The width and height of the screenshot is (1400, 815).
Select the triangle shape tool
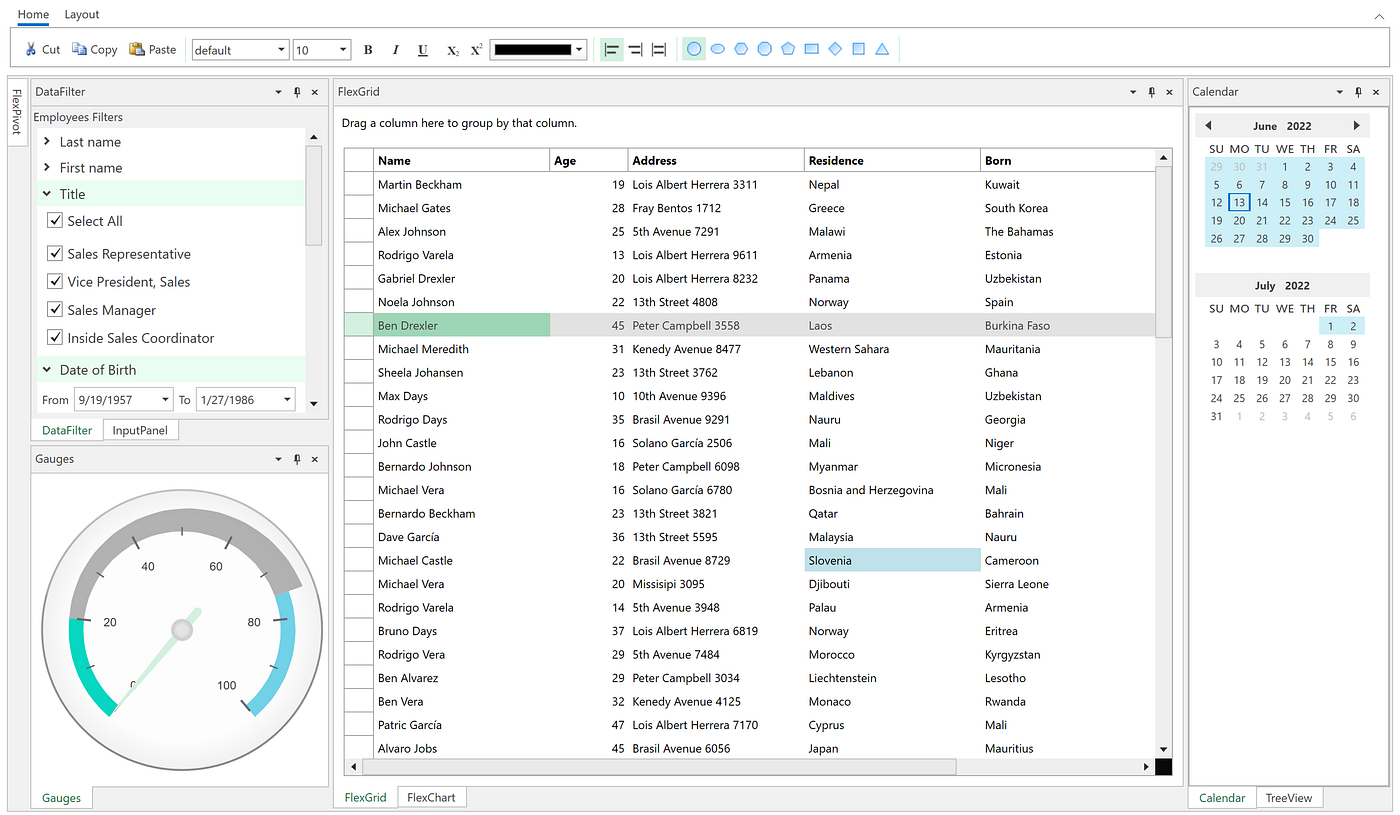click(x=881, y=48)
